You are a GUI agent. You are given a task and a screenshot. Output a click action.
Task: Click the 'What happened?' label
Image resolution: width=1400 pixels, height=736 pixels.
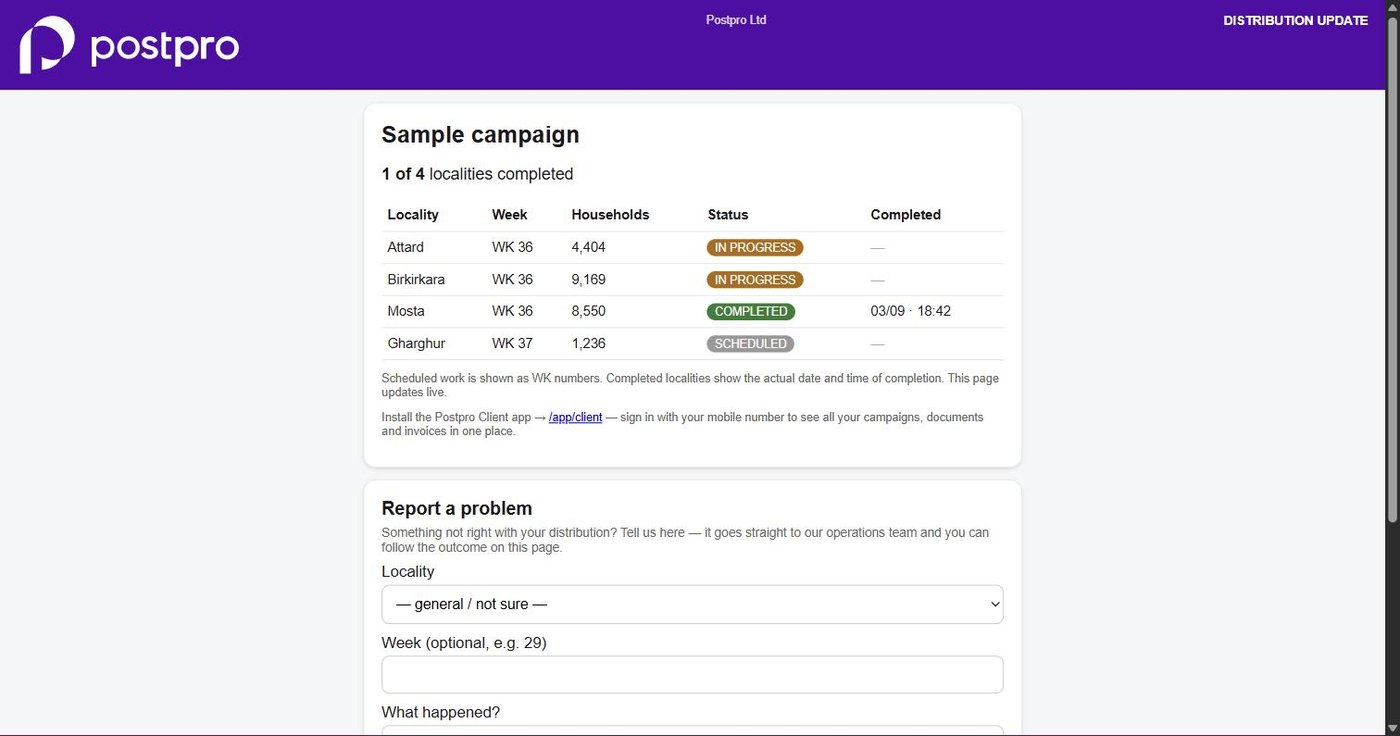point(441,712)
